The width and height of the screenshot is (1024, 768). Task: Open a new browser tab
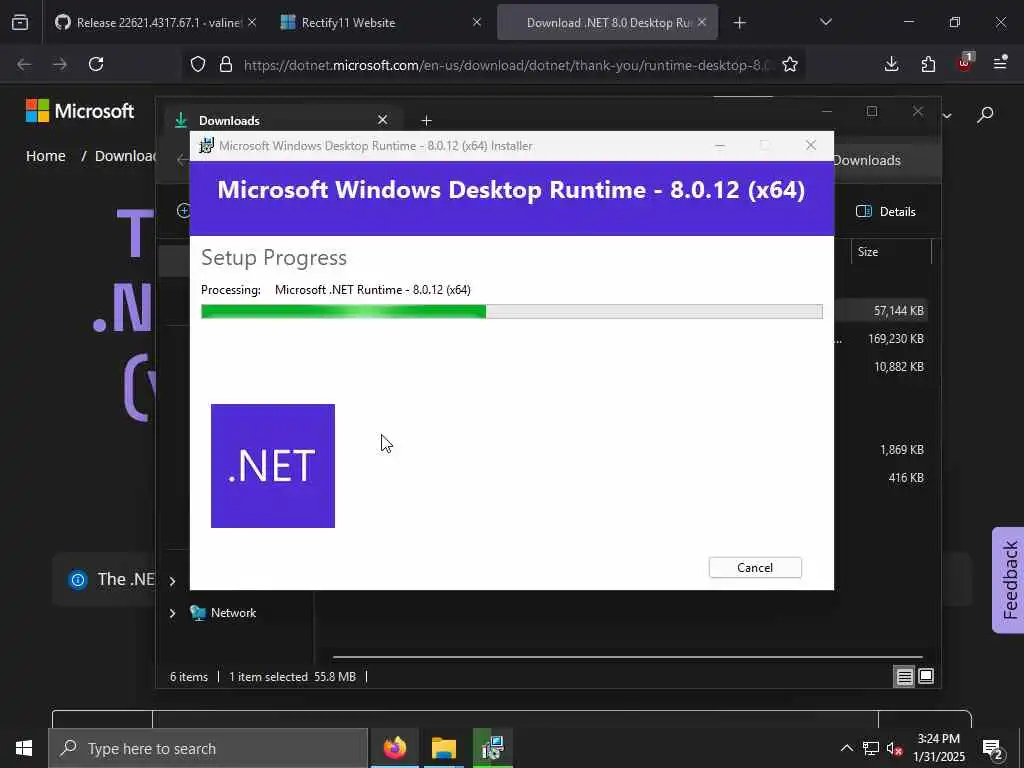point(739,23)
